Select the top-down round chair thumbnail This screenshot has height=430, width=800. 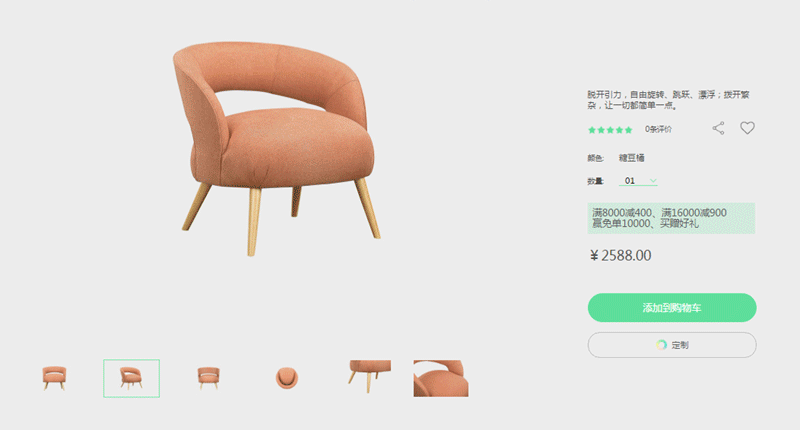287,378
